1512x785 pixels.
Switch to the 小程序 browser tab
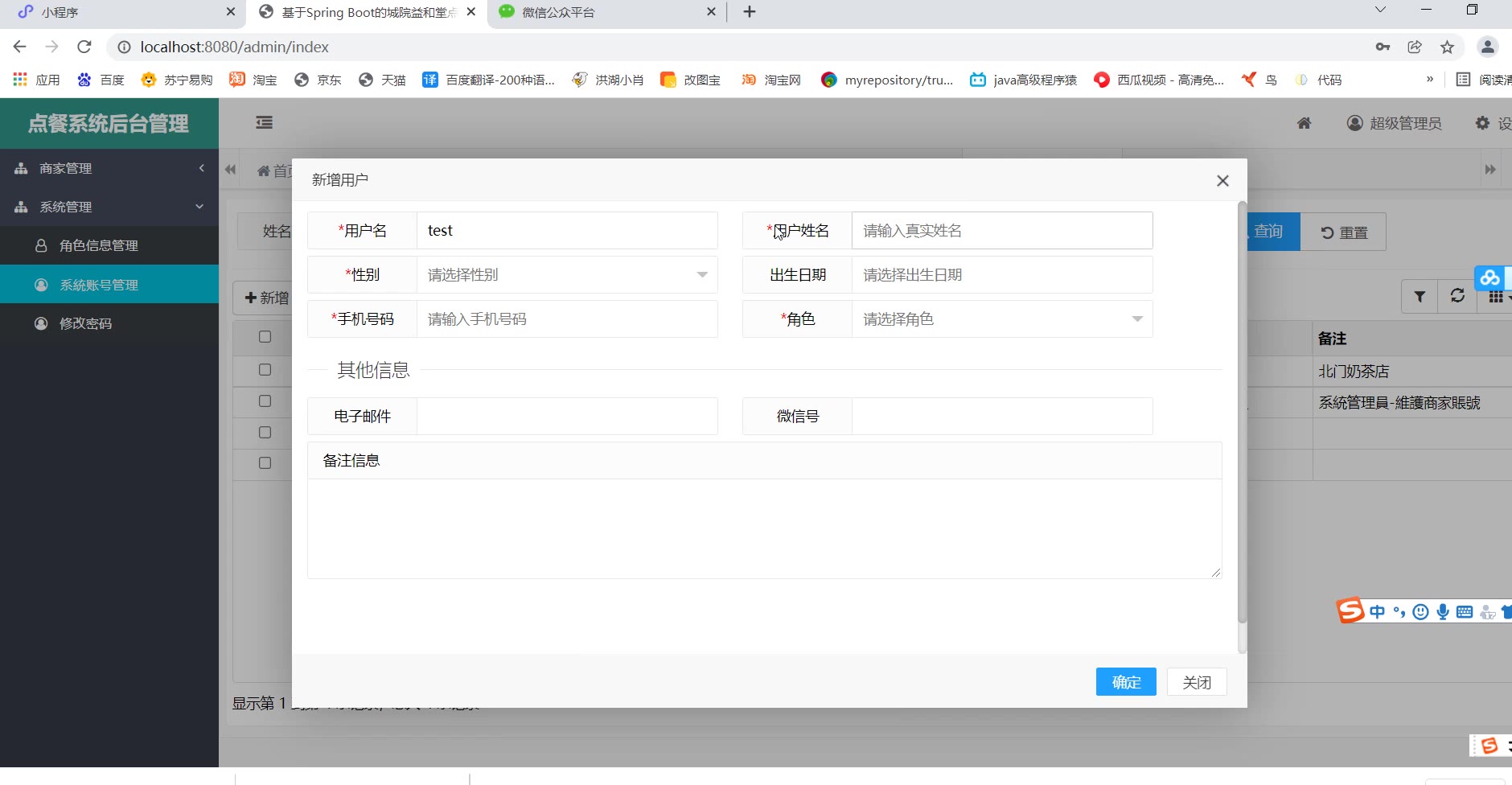[121, 12]
